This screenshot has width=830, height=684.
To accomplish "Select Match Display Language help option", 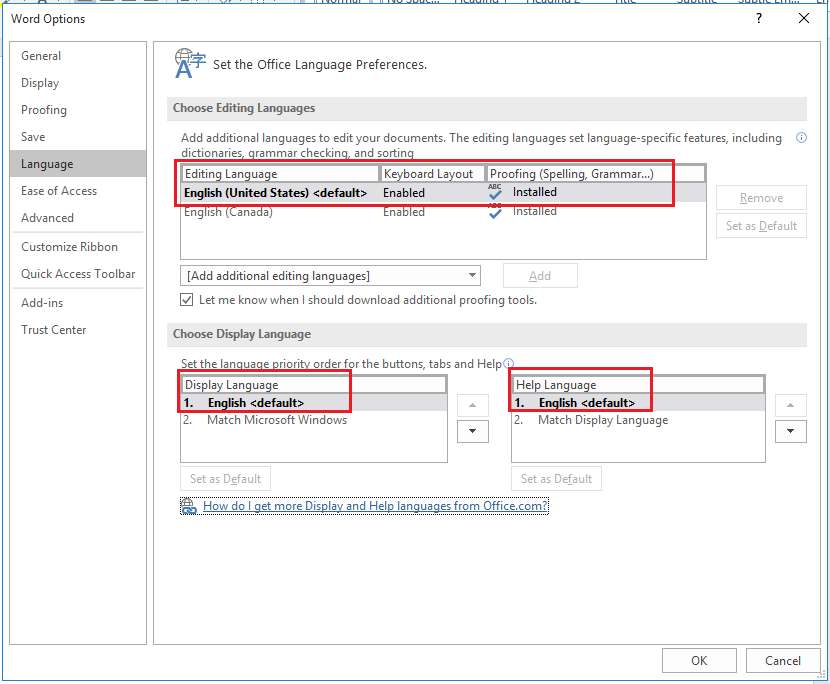I will (x=638, y=420).
